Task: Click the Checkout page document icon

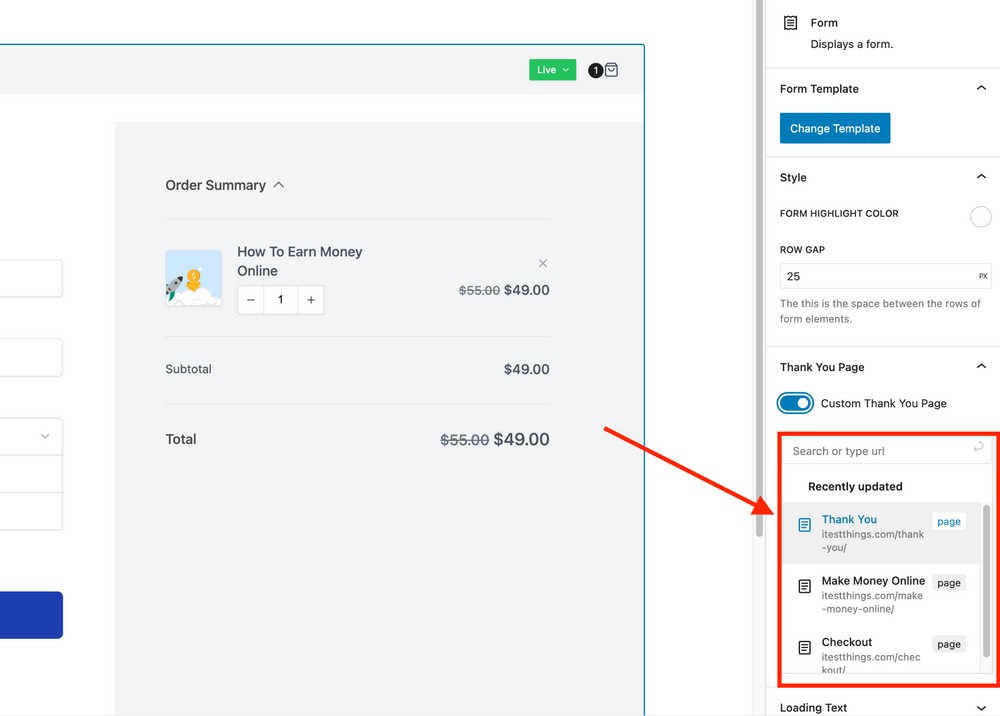Action: pyautogui.click(x=804, y=648)
